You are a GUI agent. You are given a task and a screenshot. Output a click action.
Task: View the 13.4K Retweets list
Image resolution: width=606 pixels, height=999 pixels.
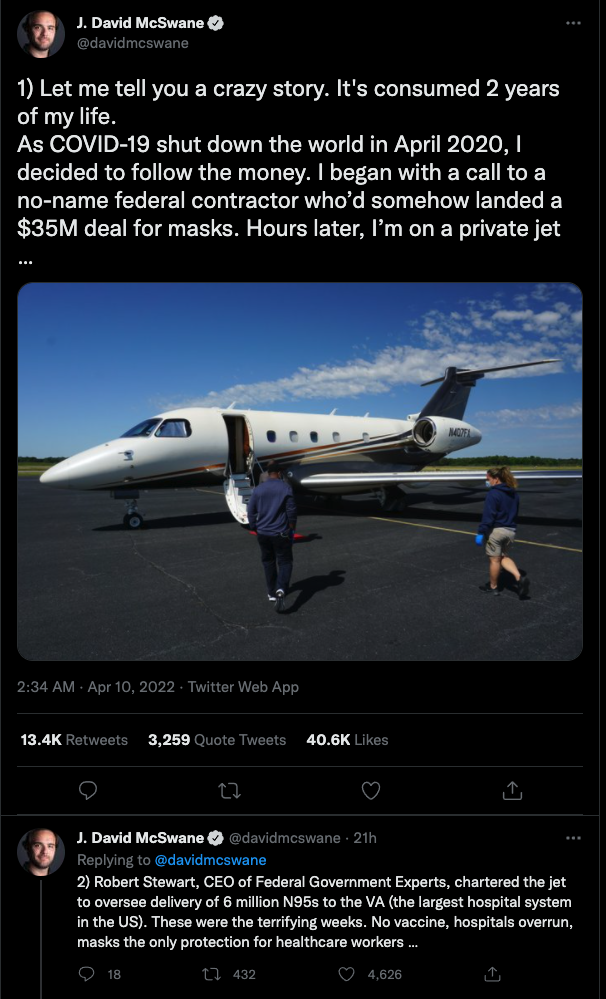tap(74, 740)
